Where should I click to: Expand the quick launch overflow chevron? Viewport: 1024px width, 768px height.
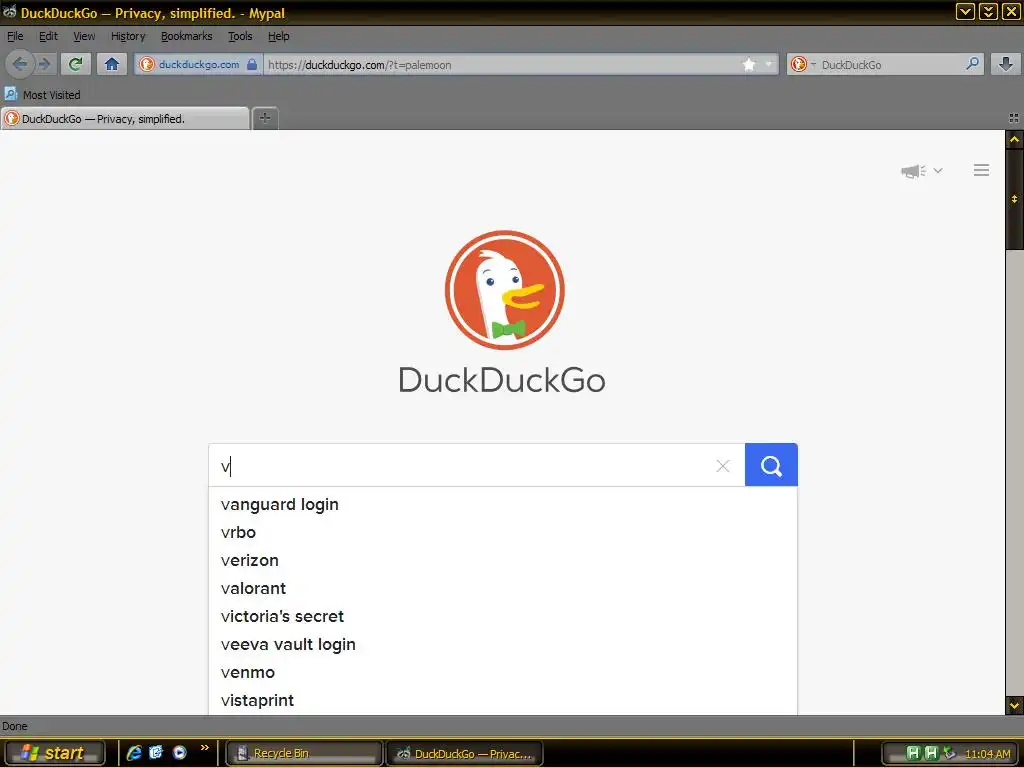pyautogui.click(x=204, y=748)
